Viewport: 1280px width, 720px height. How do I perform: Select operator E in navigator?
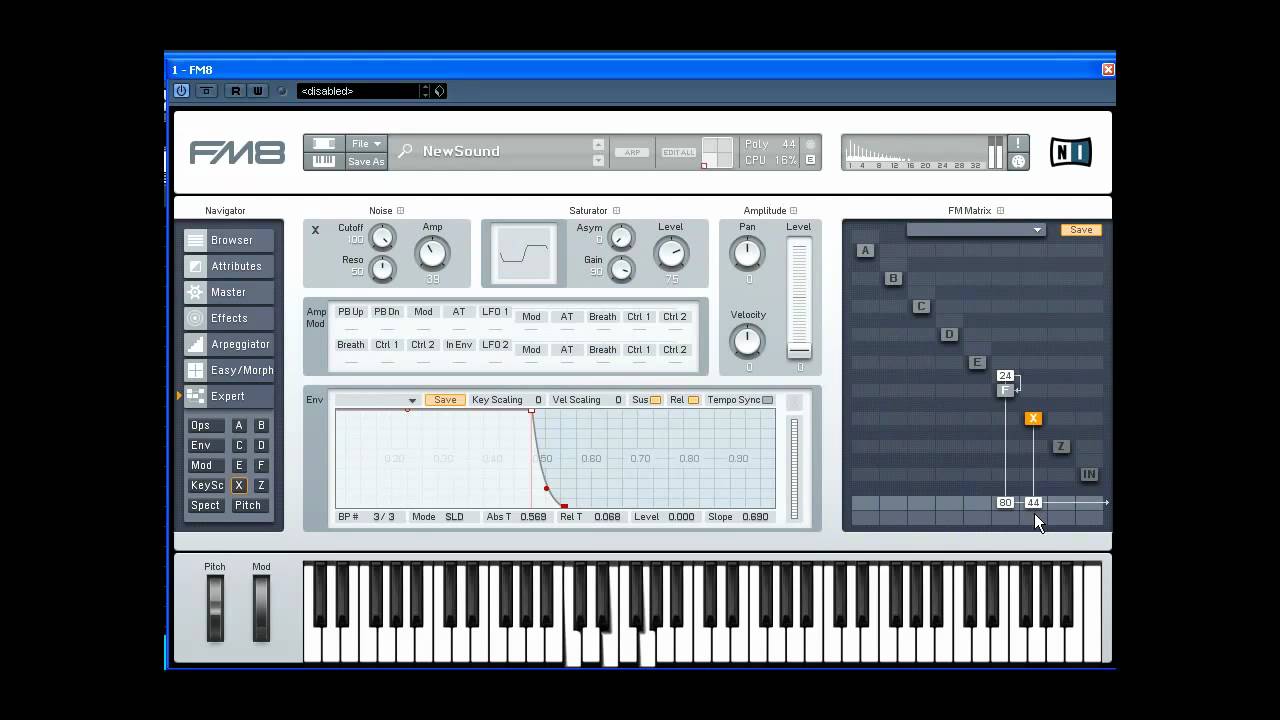239,466
